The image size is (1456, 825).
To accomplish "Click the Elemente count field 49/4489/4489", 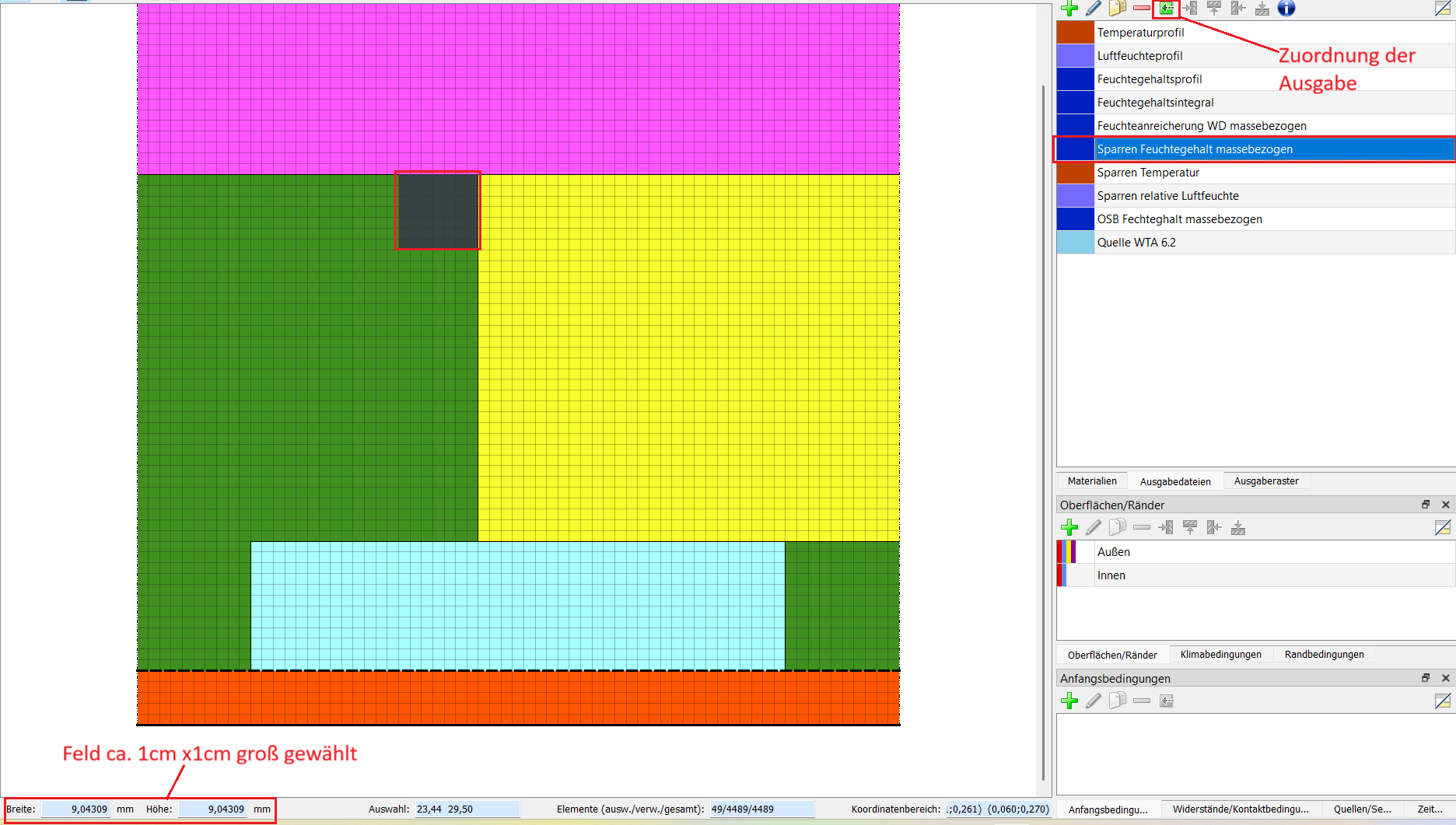I will pyautogui.click(x=761, y=809).
